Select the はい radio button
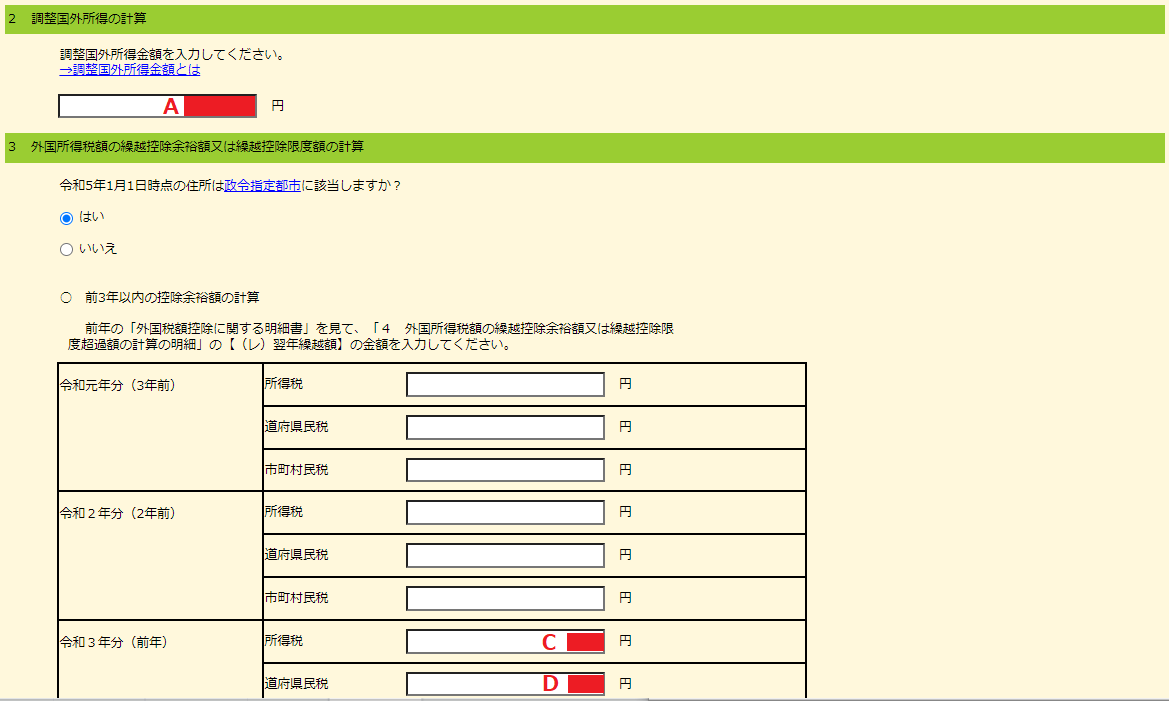 (66, 218)
